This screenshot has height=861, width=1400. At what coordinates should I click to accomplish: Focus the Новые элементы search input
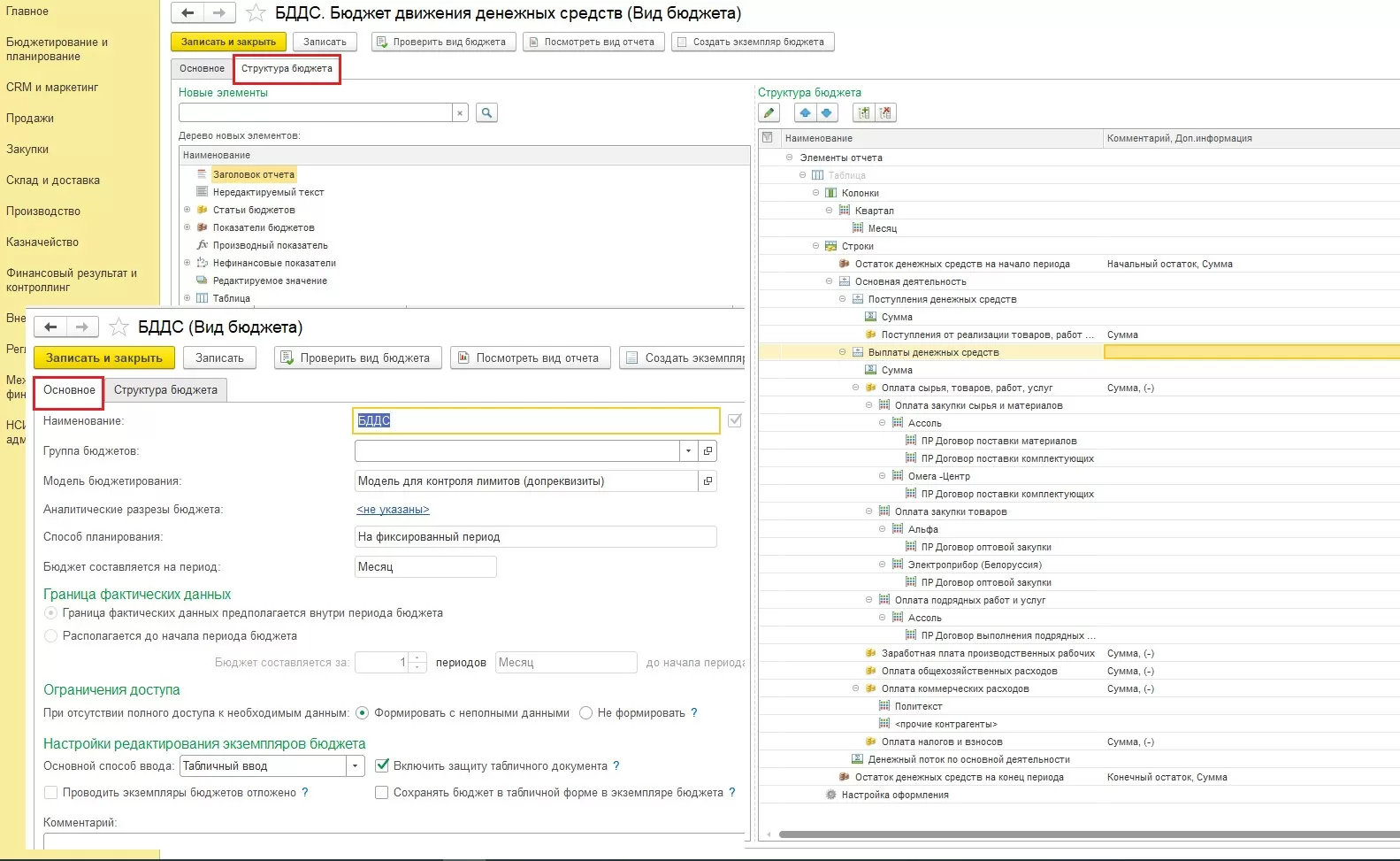(x=316, y=112)
